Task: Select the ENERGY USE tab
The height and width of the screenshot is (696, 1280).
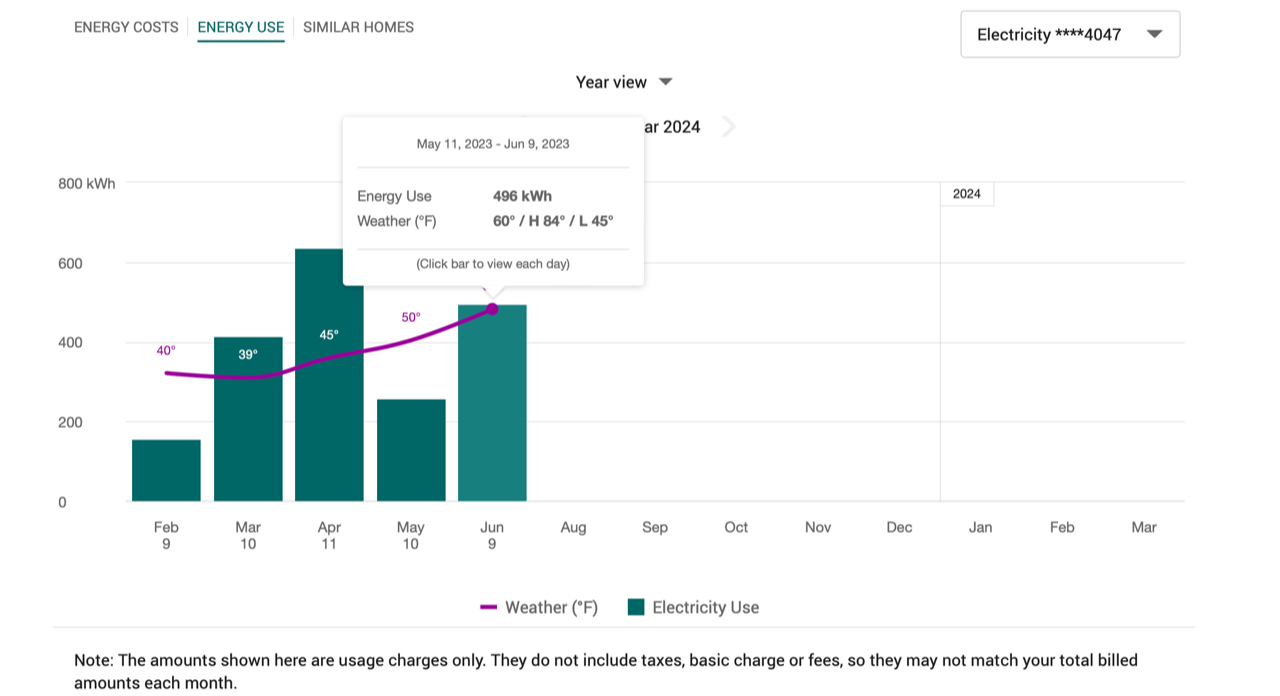Action: coord(241,27)
